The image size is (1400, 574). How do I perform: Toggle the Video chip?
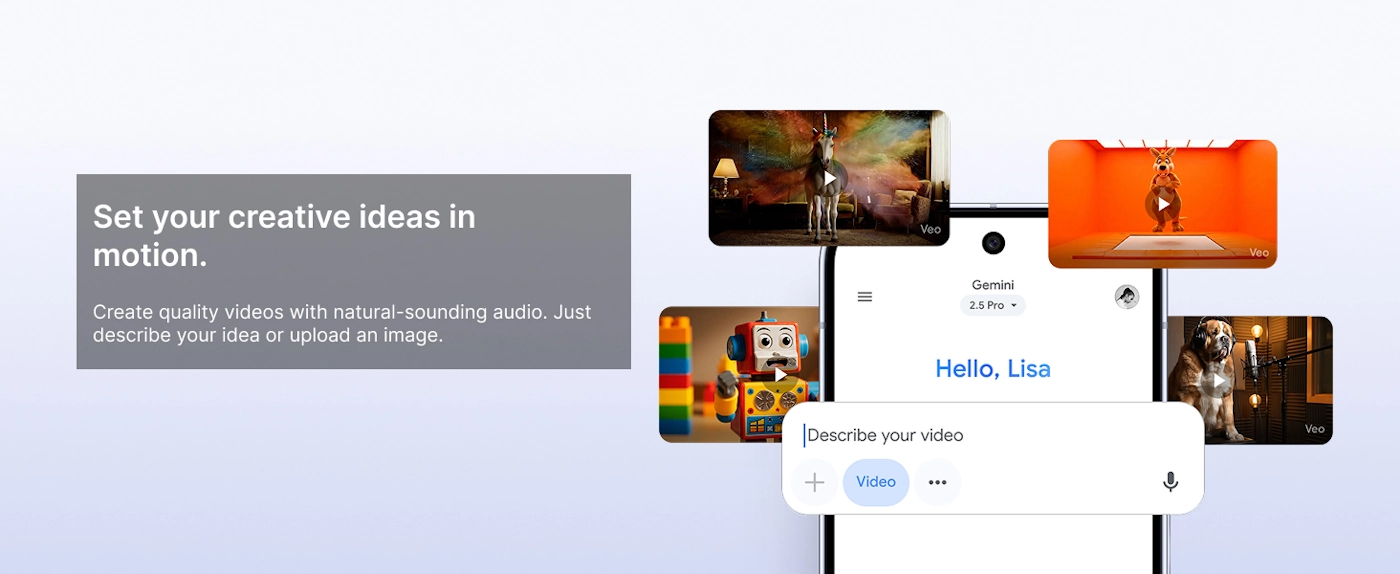tap(876, 482)
